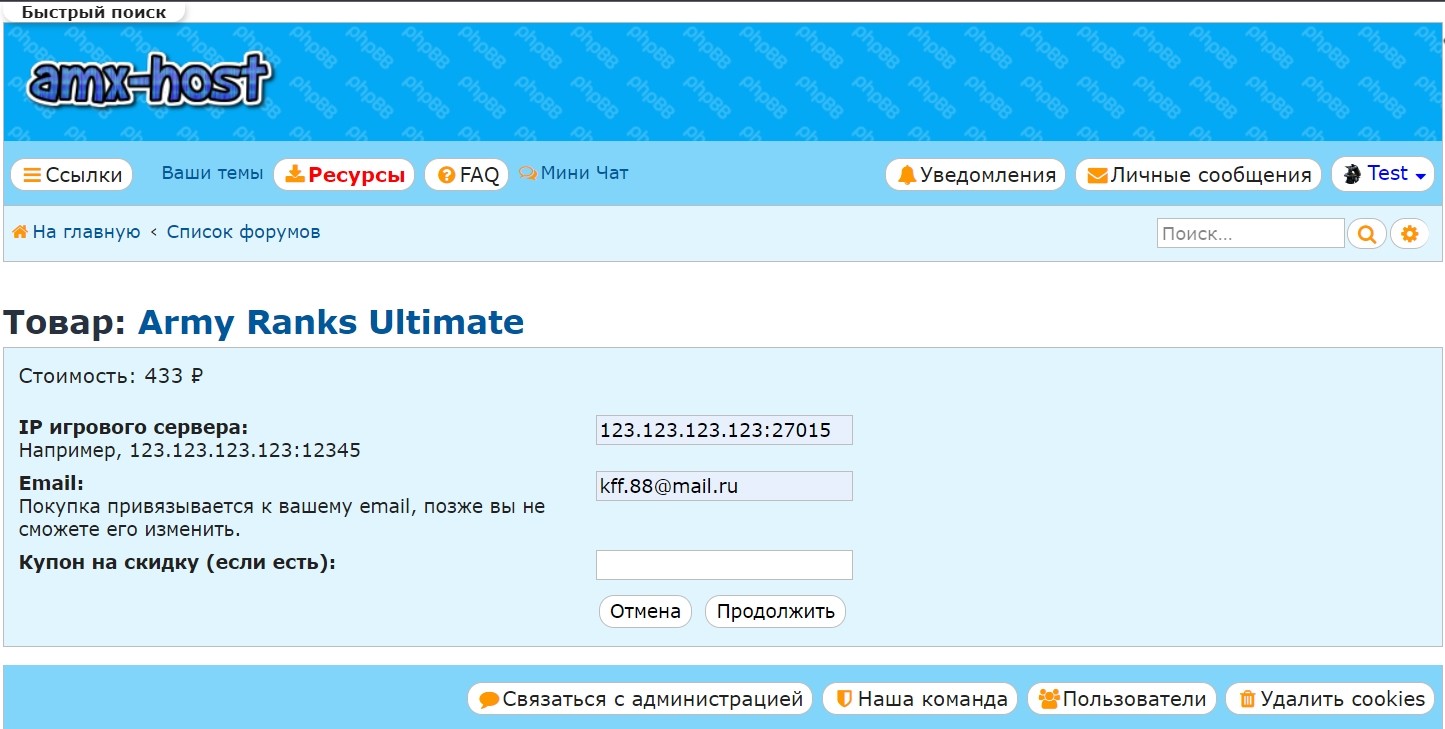Click Ваши темы menu link

coord(212,173)
